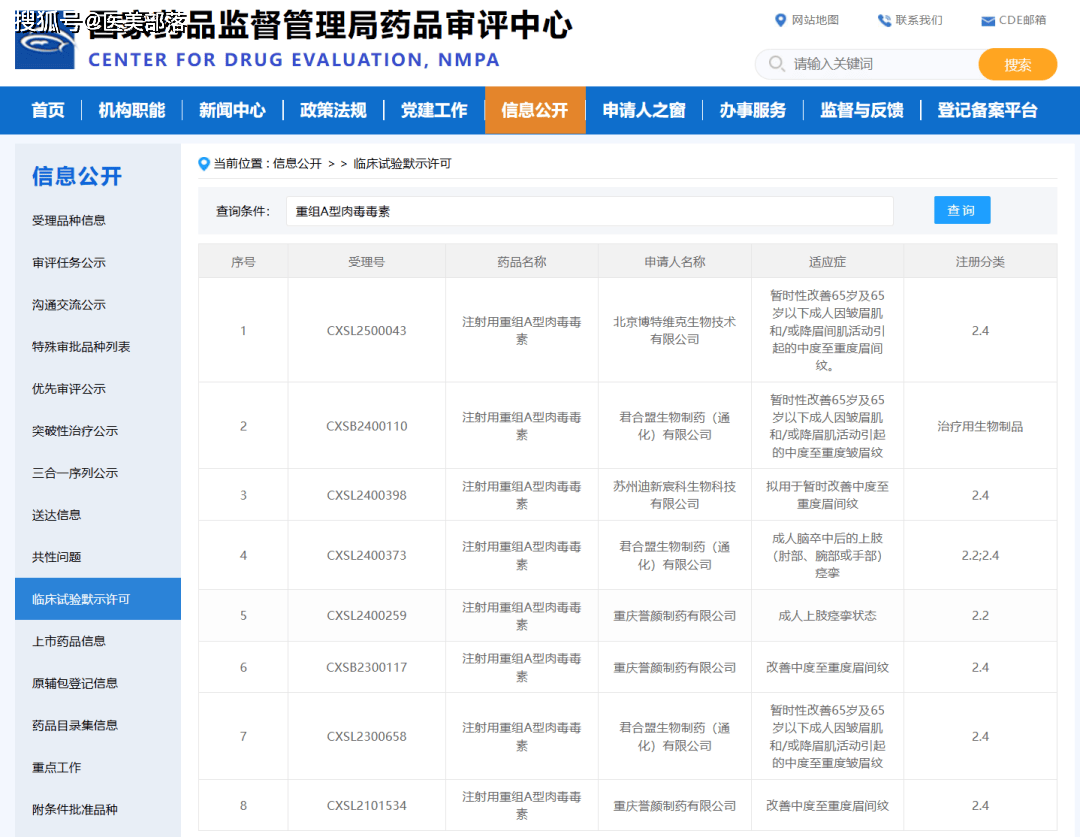Open 新闻中心 navigation menu
Screen dimensions: 1080x837
[x=232, y=110]
